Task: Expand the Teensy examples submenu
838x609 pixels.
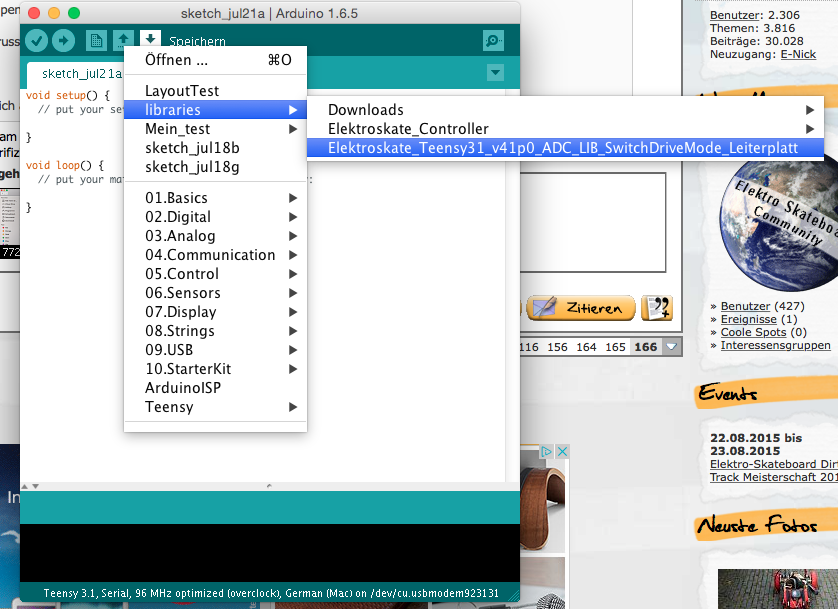Action: point(215,407)
